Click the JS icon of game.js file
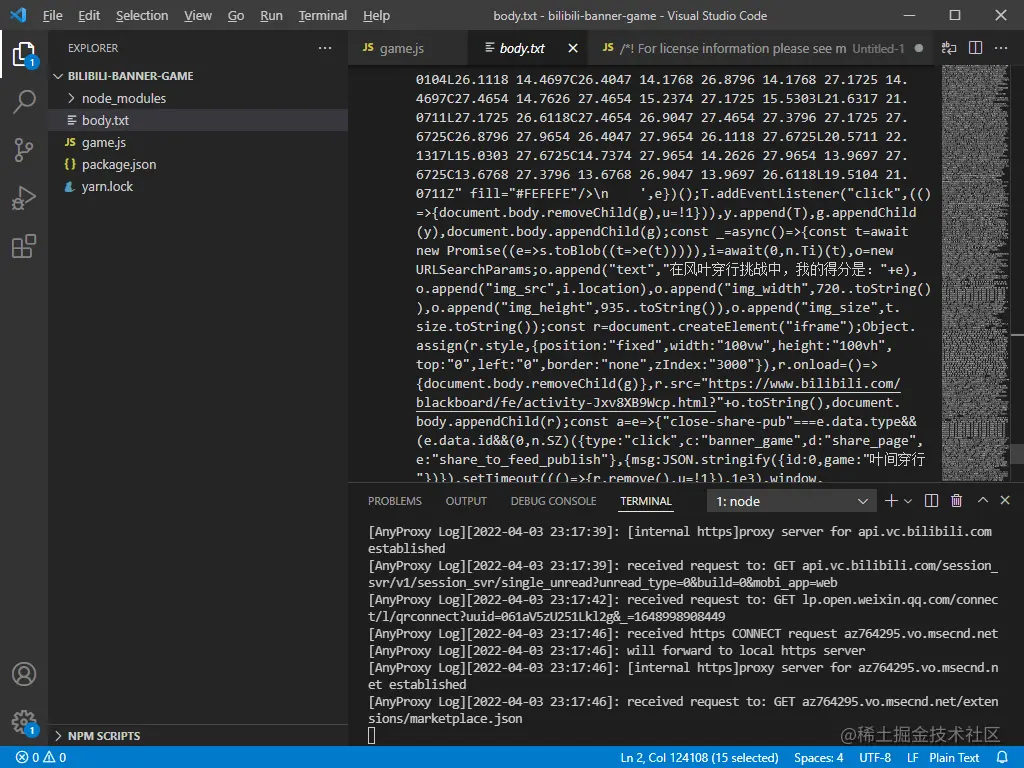This screenshot has height=768, width=1024. (x=71, y=142)
